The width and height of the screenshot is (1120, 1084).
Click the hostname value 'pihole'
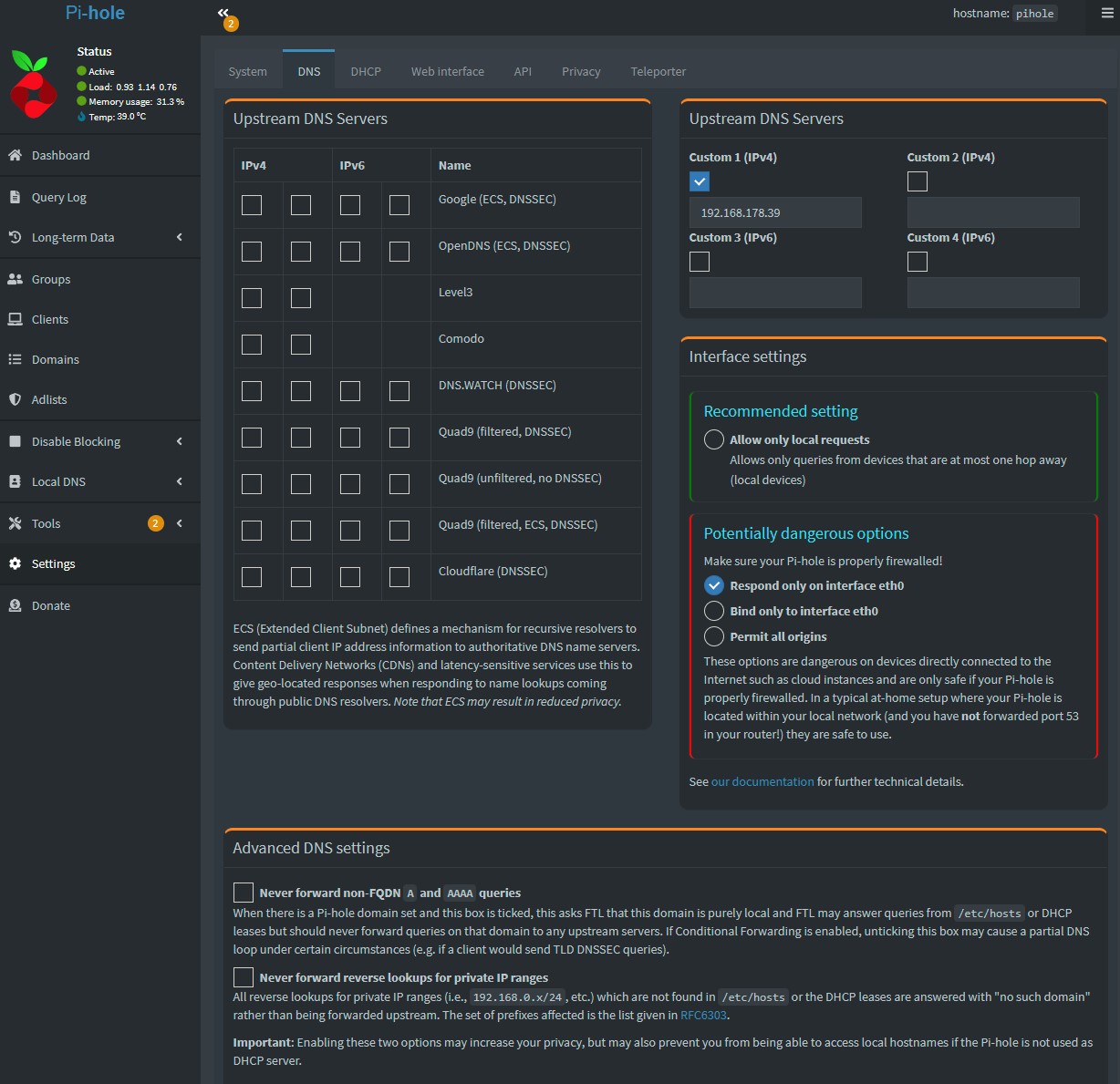(x=1035, y=14)
